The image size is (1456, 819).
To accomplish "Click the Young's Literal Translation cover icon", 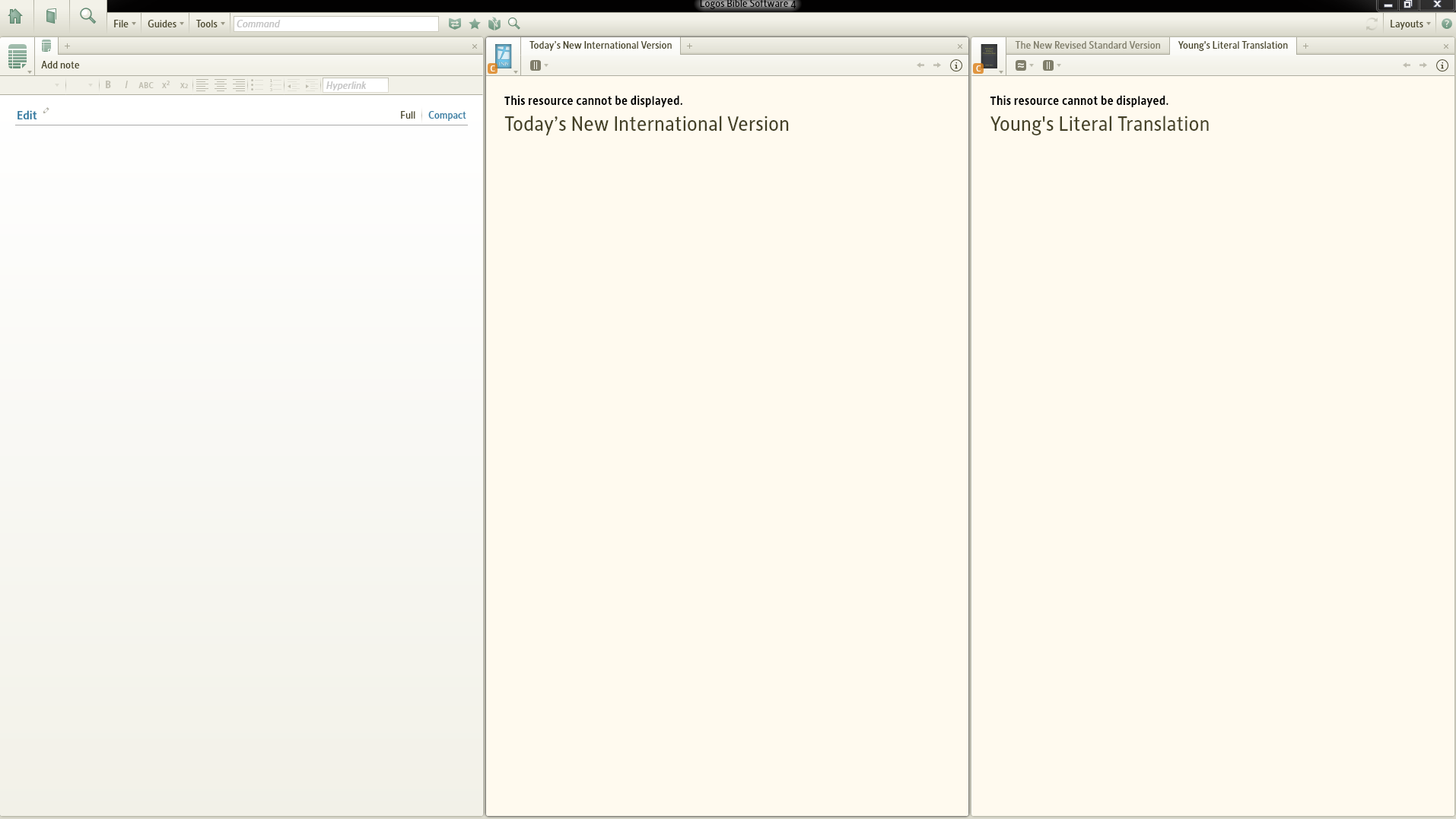I will pyautogui.click(x=989, y=56).
